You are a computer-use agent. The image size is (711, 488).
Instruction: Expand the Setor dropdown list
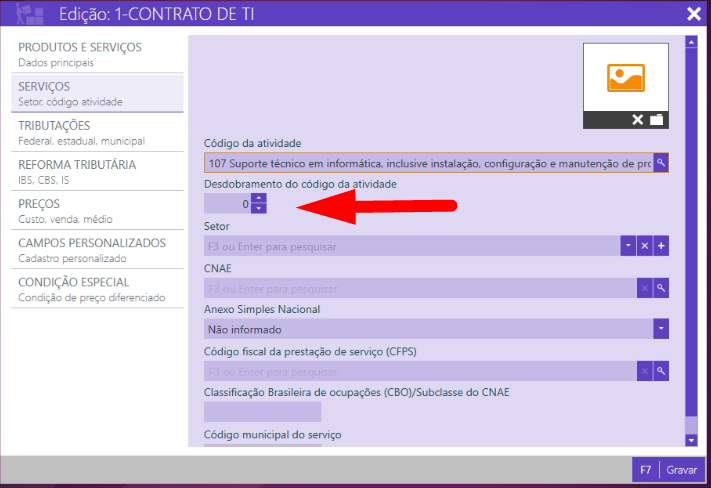click(627, 246)
